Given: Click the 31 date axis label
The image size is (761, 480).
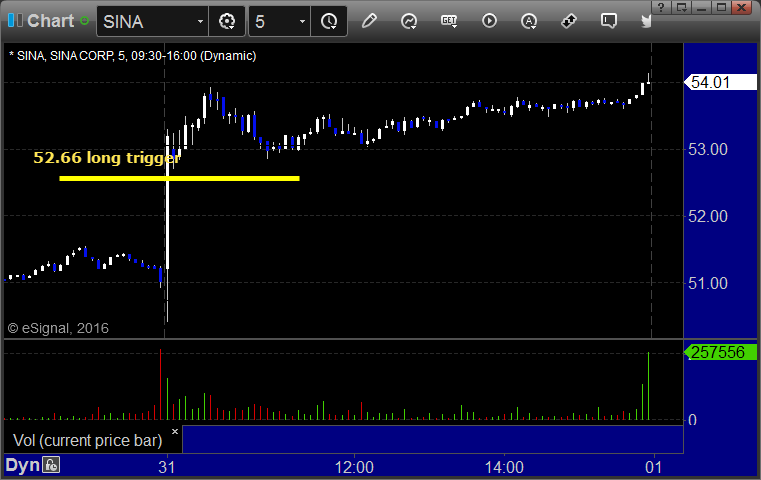Looking at the screenshot, I should pos(166,467).
